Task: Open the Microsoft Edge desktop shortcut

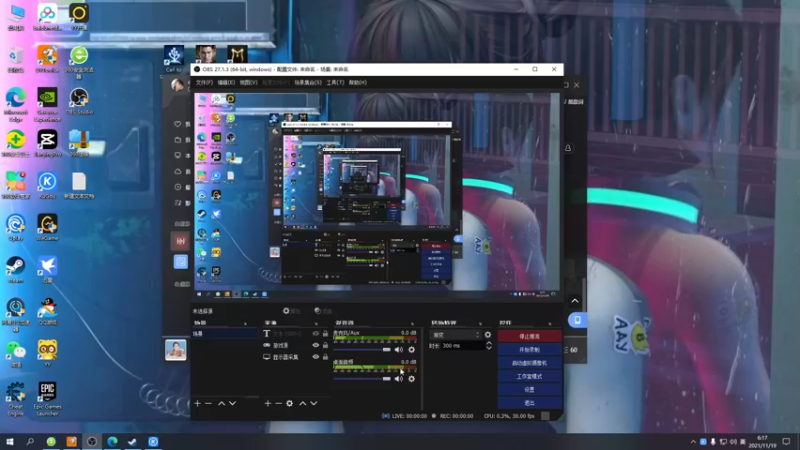Action: click(x=16, y=102)
